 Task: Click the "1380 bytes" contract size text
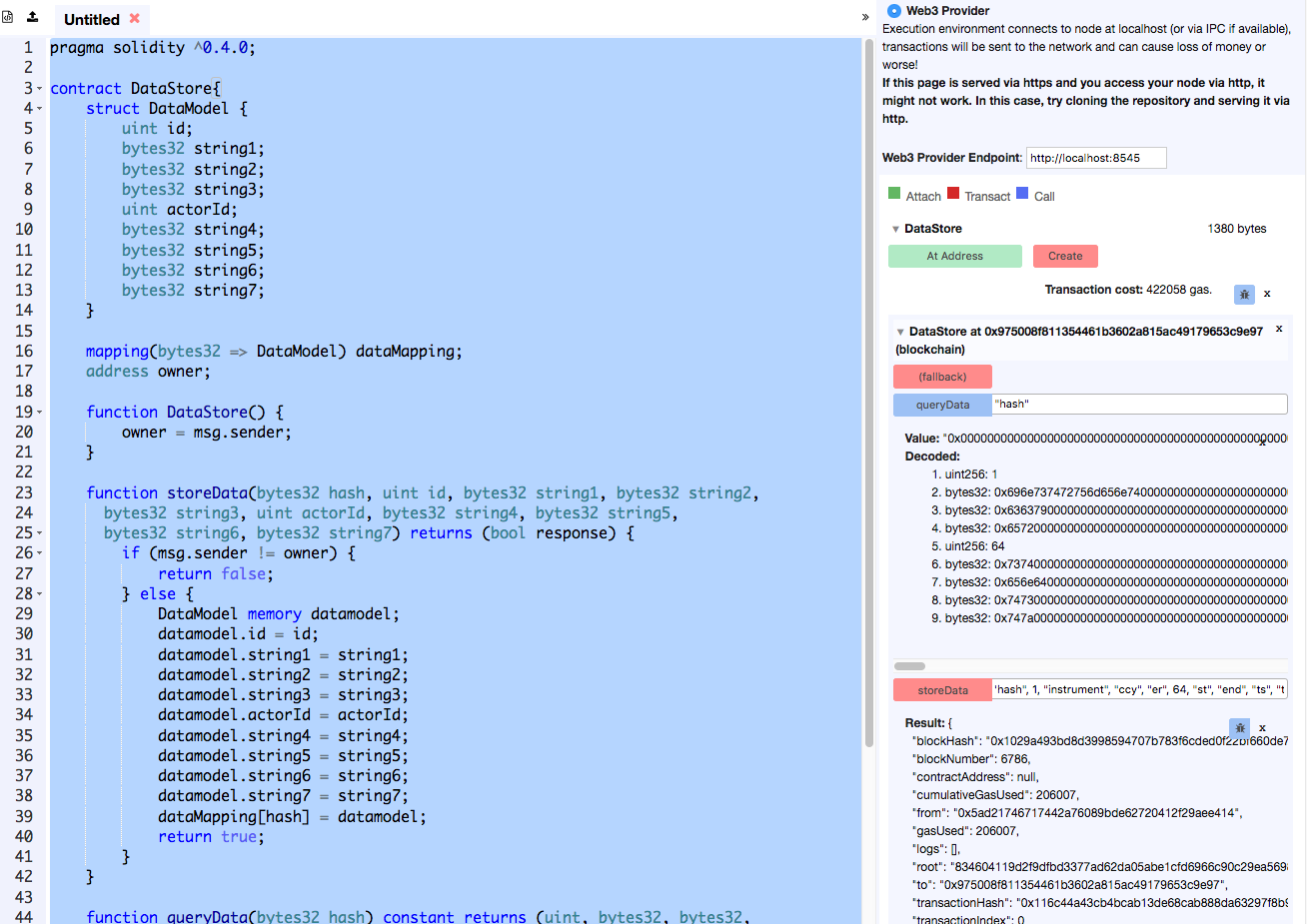coord(1236,229)
